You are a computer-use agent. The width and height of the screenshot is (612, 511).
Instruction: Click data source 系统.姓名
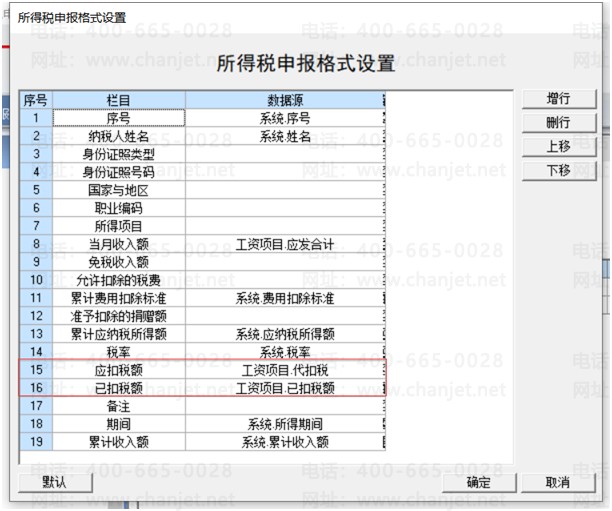[x=285, y=136]
